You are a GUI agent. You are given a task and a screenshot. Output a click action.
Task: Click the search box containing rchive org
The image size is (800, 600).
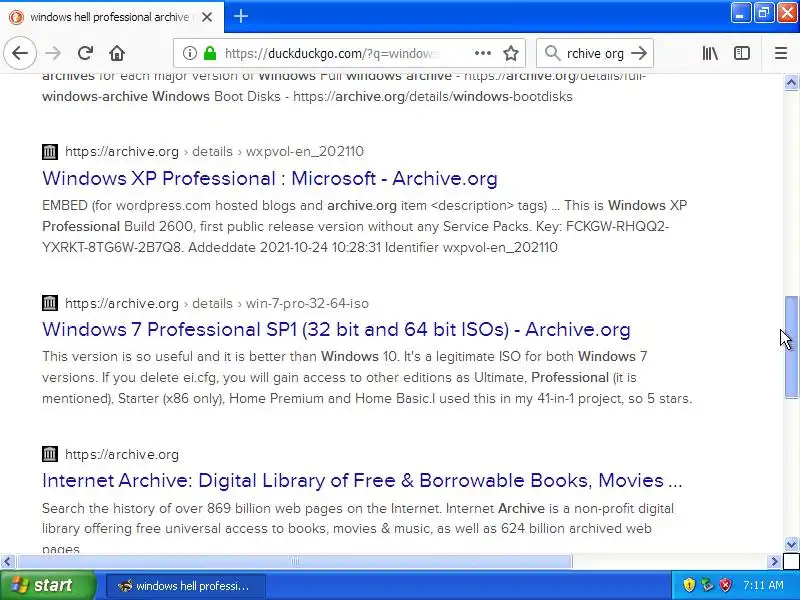pos(595,54)
